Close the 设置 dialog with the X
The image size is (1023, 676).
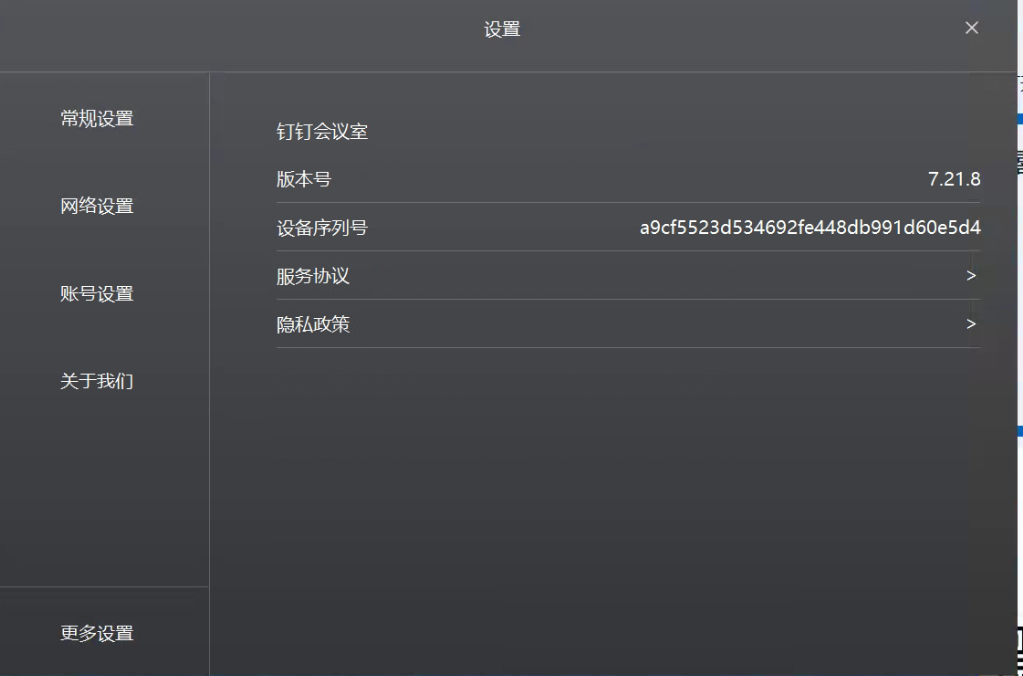(971, 27)
